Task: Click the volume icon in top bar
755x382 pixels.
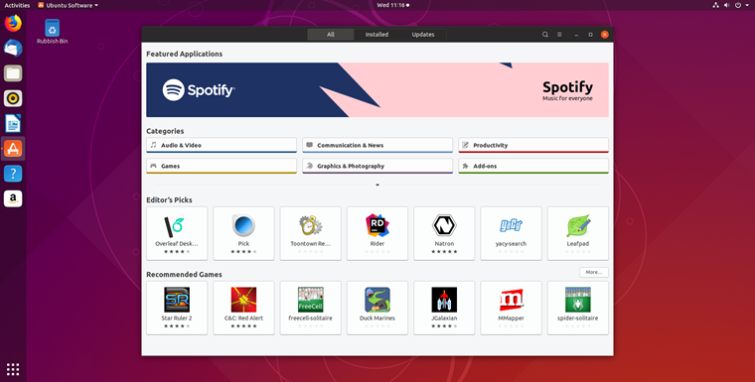Action: (x=727, y=5)
